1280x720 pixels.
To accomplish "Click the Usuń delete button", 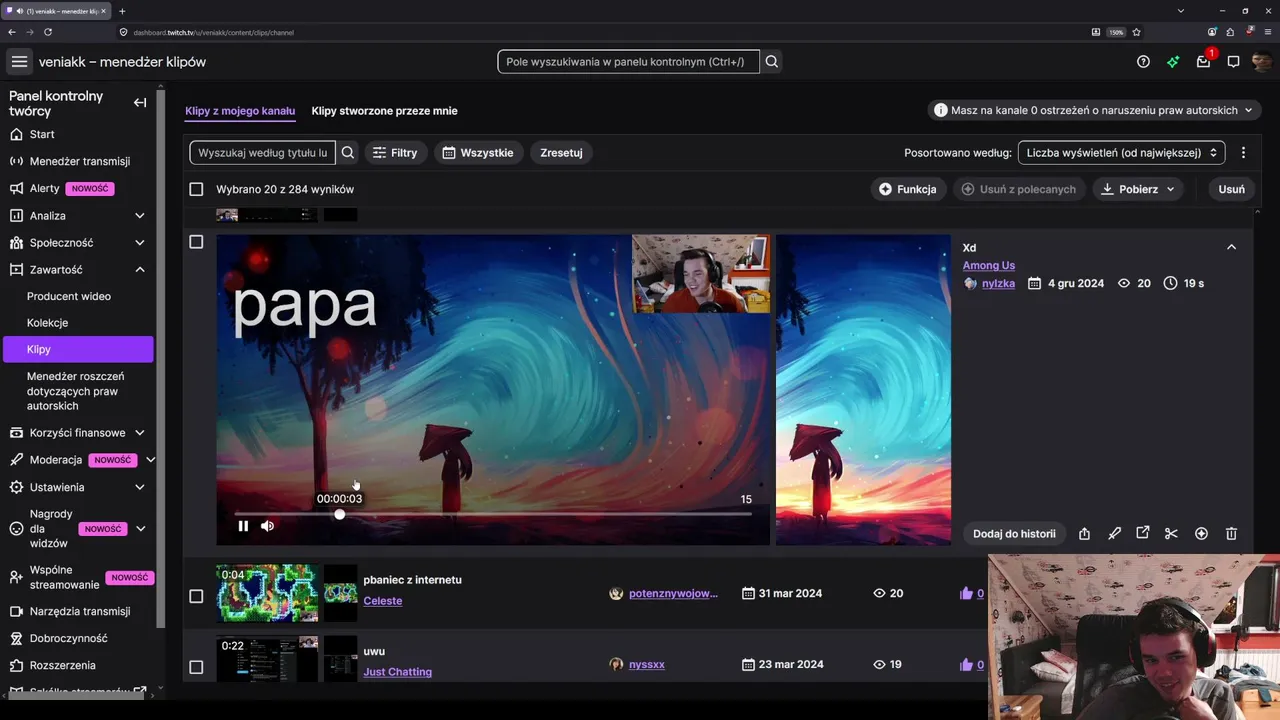I will coord(1232,189).
